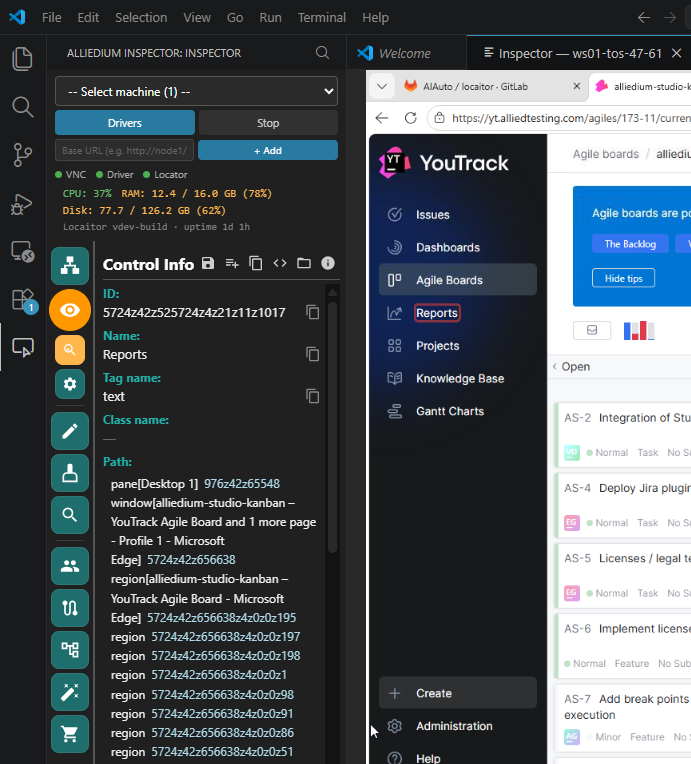Screen dimensions: 691x764
Task: Click the Hide tips button
Action: pyautogui.click(x=623, y=278)
